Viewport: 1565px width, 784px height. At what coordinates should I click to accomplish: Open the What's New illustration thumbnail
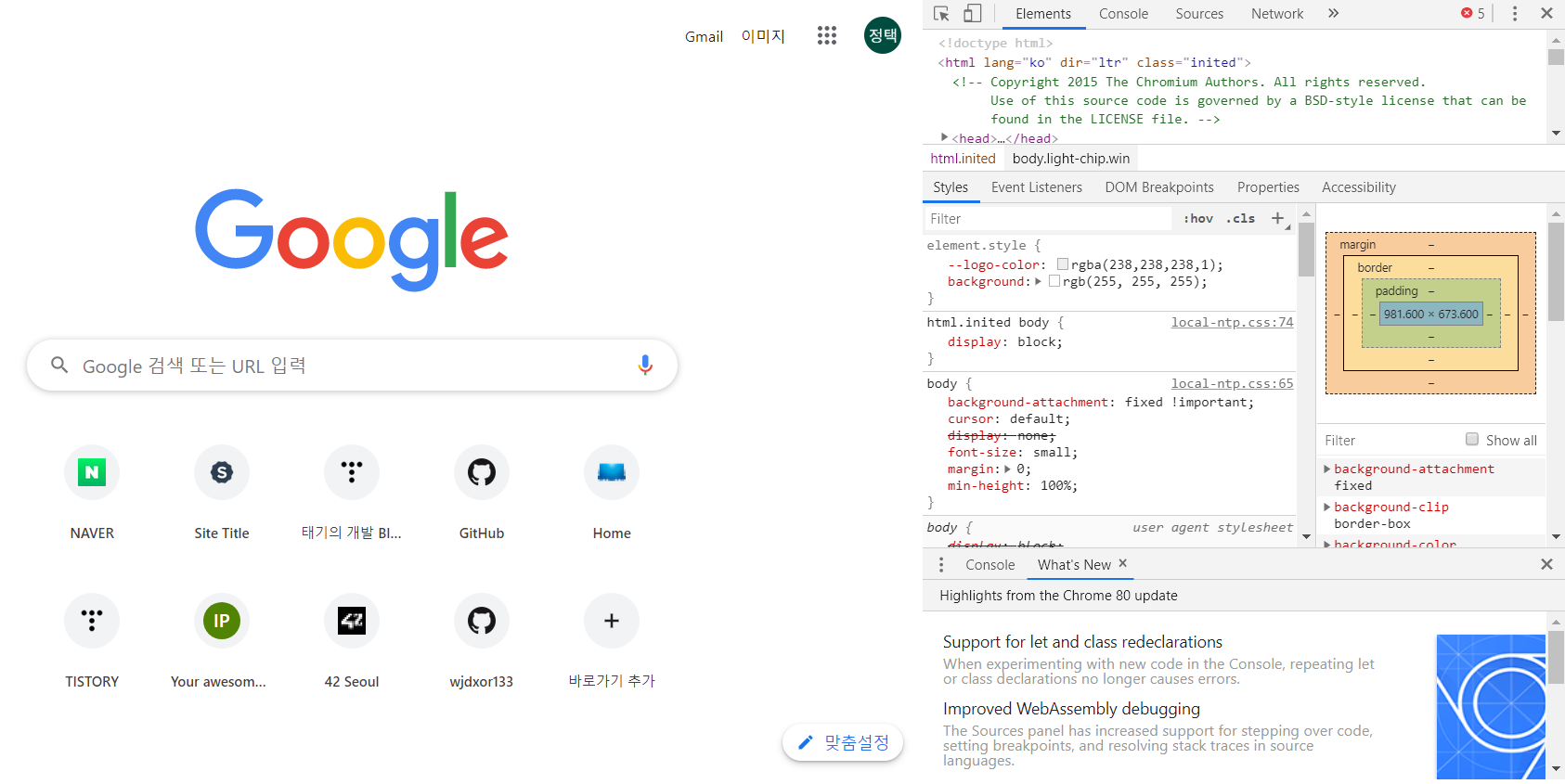click(1491, 706)
